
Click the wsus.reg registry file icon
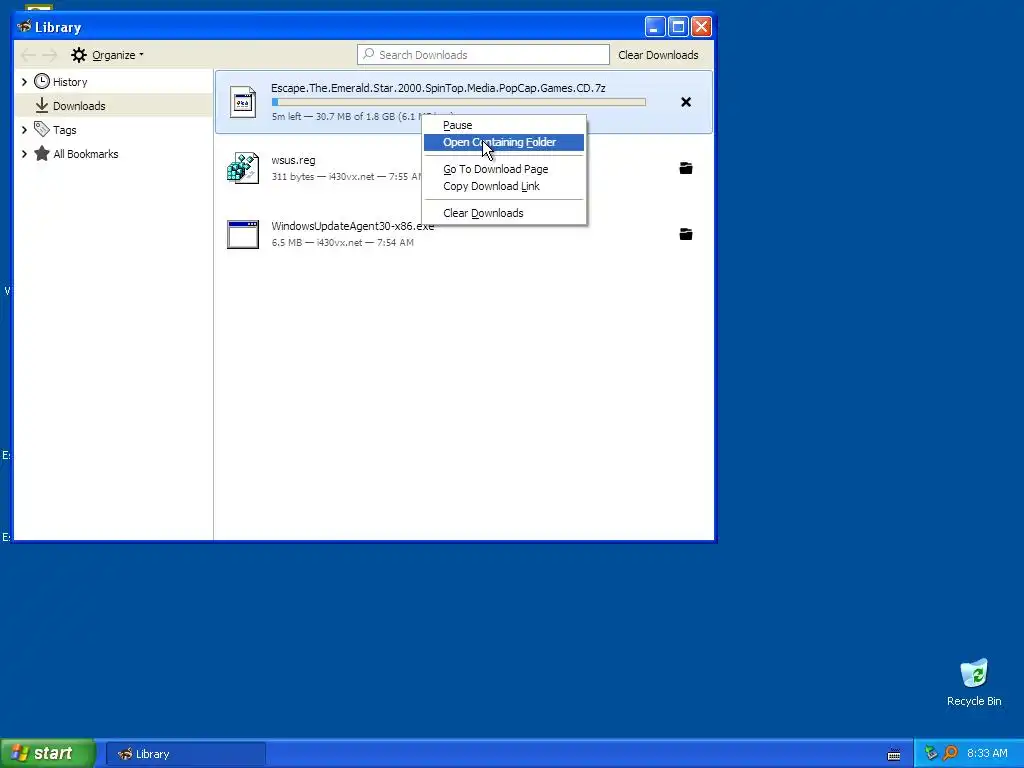click(243, 168)
